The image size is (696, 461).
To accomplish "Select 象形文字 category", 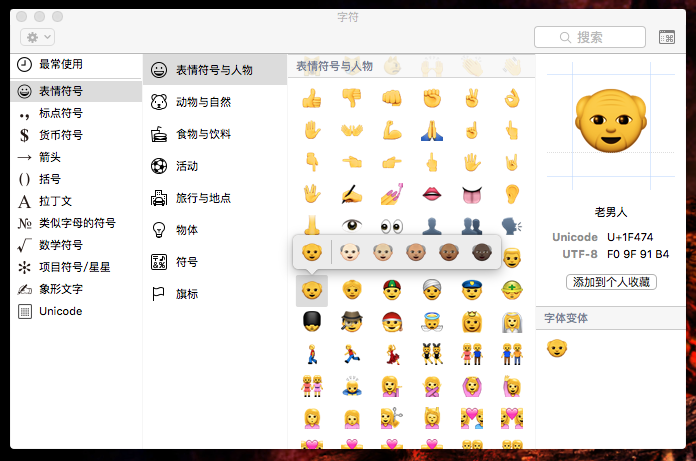I will tap(75, 289).
